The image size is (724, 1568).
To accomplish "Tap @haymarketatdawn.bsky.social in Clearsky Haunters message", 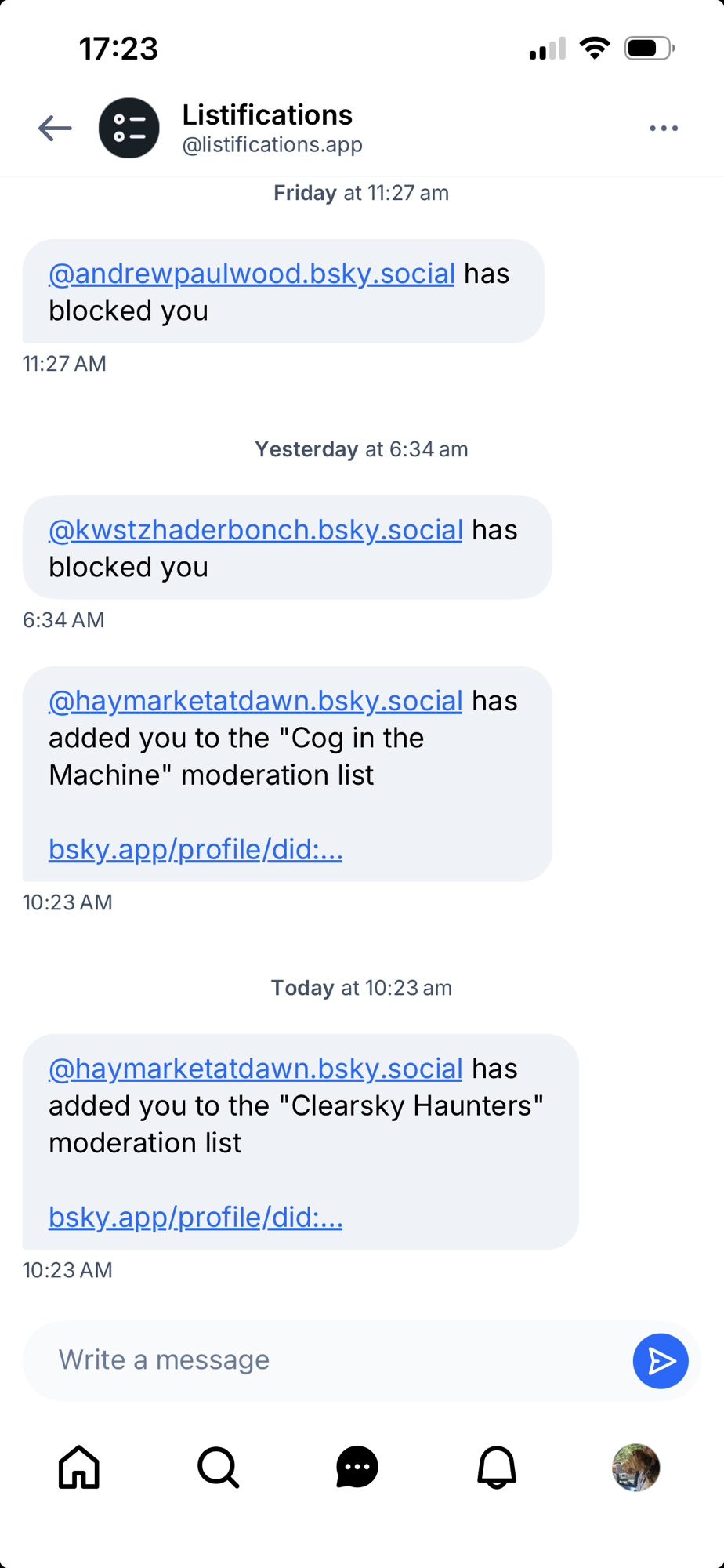I will (x=255, y=1069).
